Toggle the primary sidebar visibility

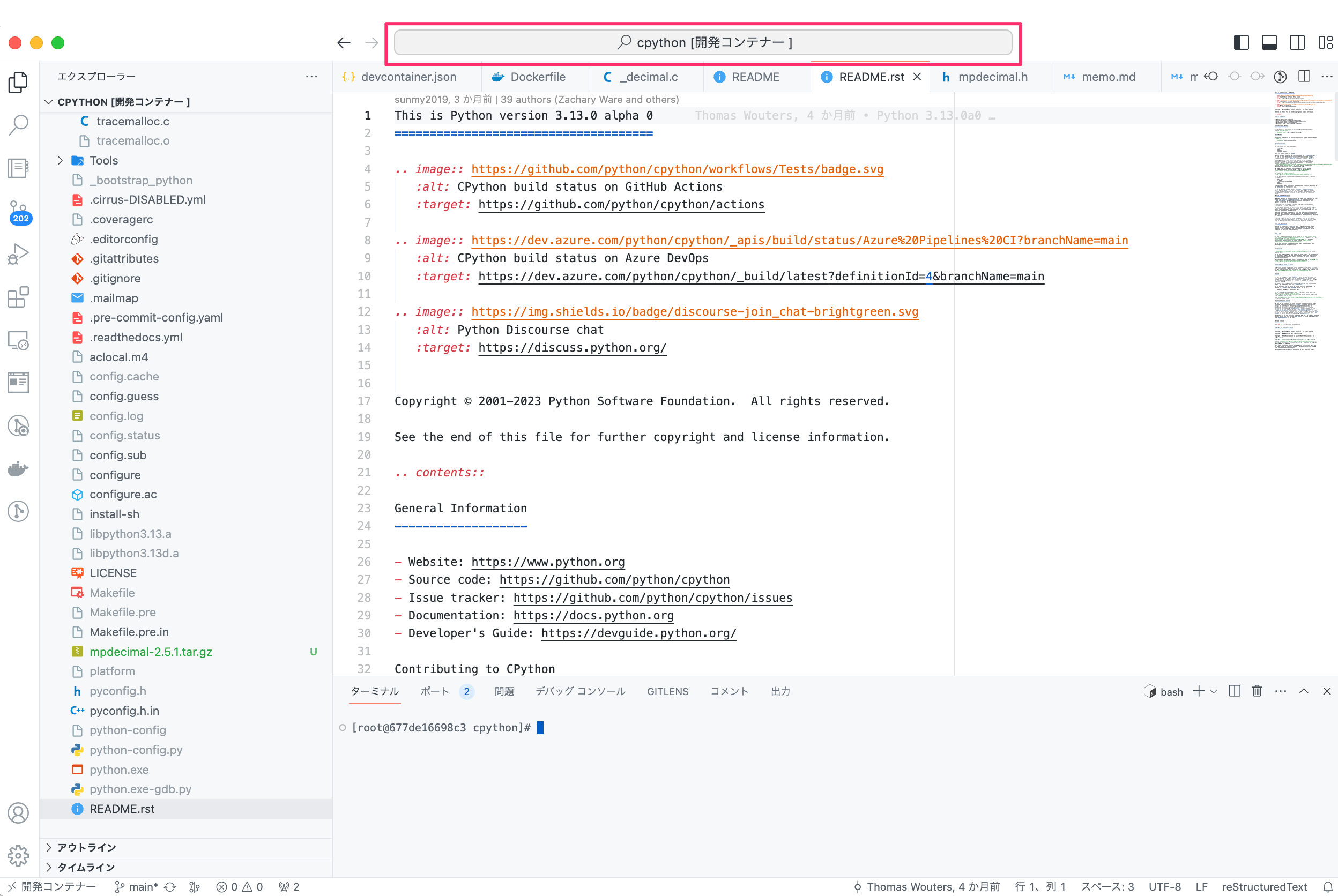(1242, 42)
